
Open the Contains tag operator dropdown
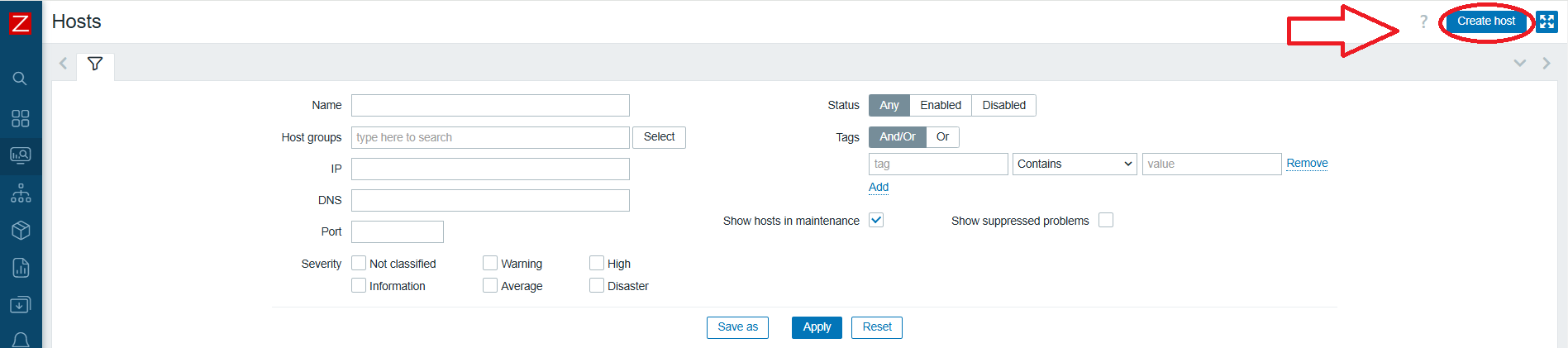point(1075,164)
